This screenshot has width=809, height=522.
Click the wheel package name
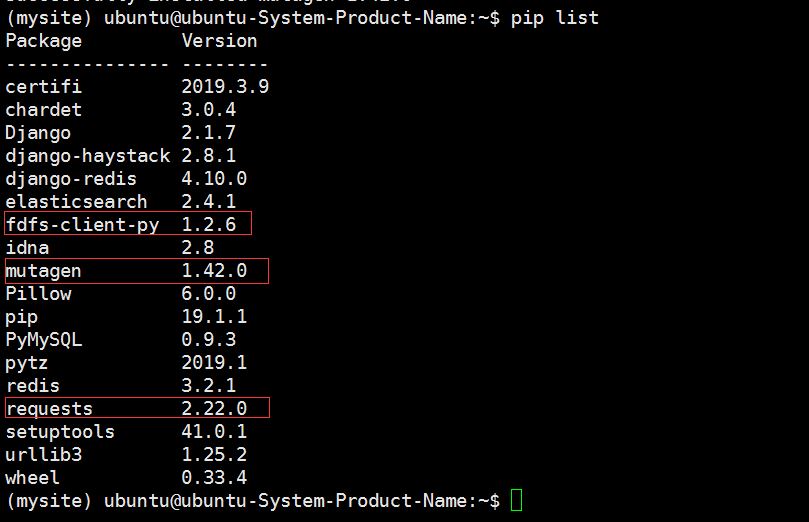32,478
